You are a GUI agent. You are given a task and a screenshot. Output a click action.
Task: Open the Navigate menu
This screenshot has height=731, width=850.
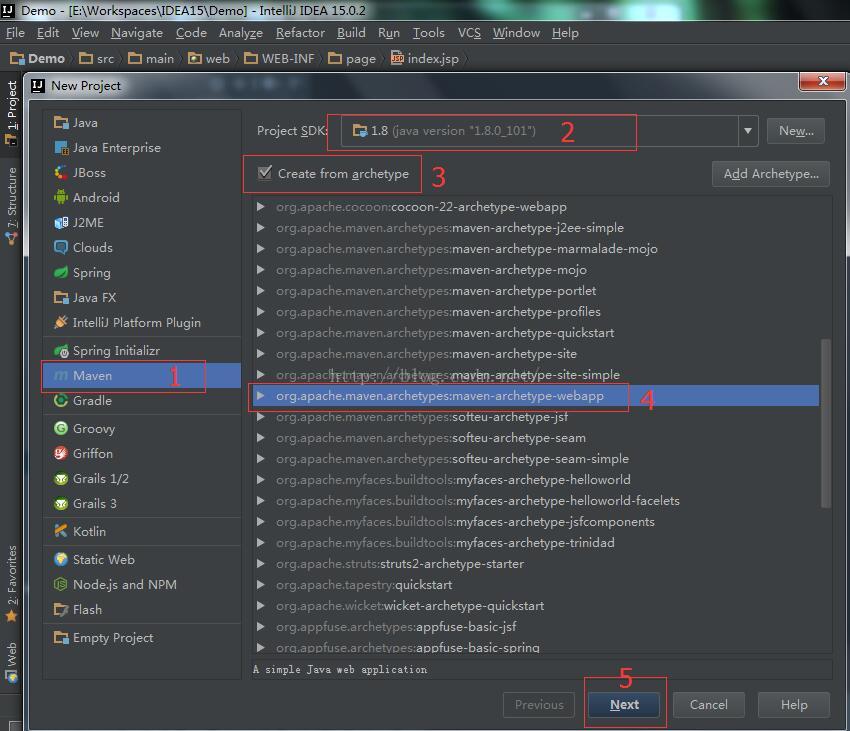[137, 33]
